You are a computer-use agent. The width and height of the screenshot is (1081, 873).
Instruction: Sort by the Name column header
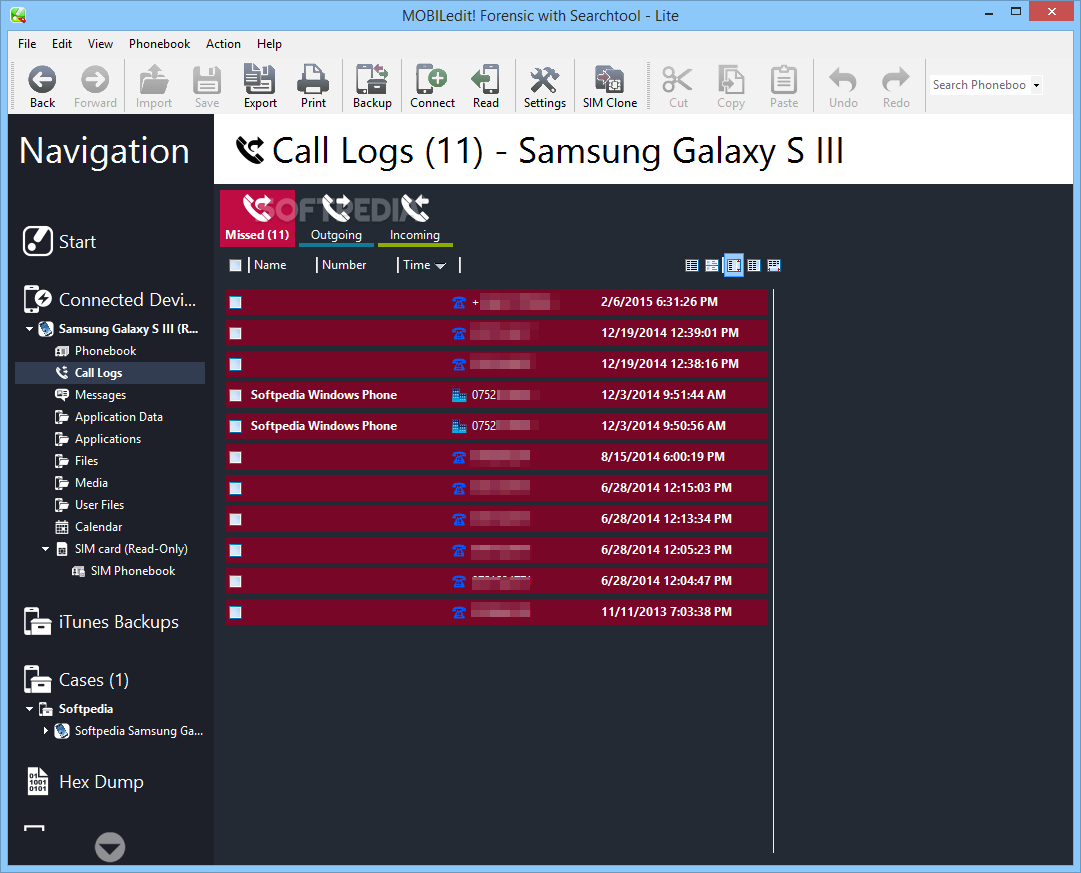pos(270,265)
